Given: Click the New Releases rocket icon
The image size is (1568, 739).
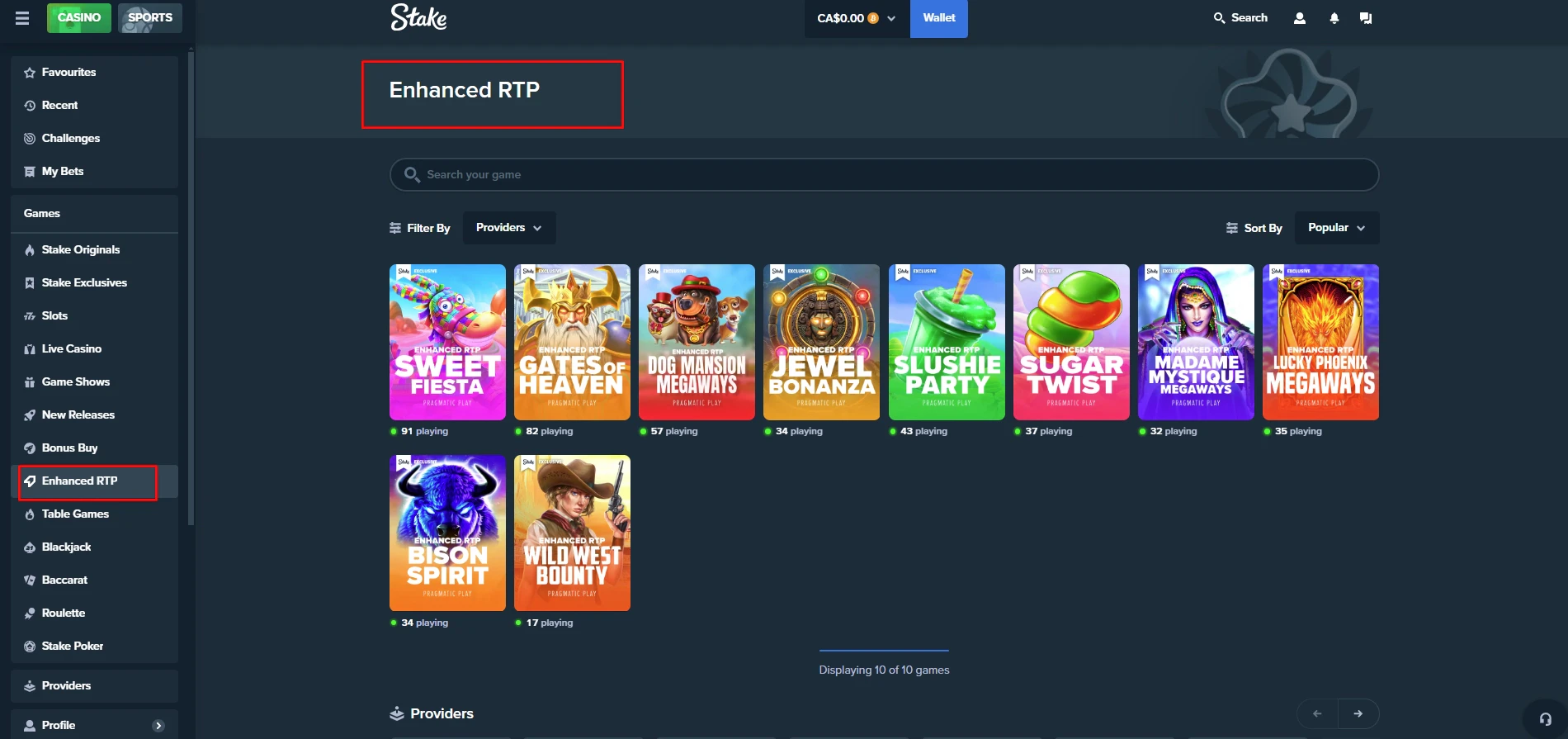Looking at the screenshot, I should point(30,415).
